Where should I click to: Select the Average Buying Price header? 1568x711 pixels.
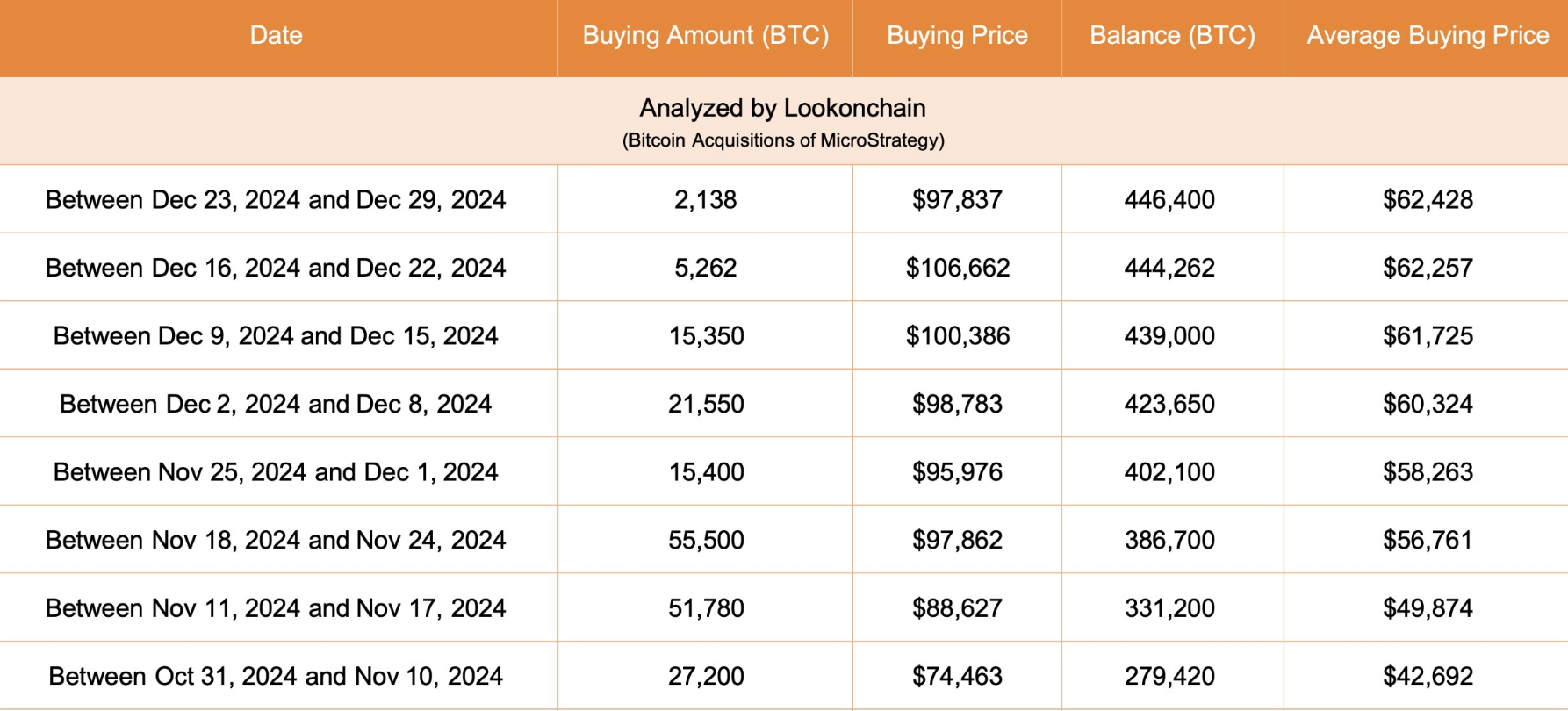click(x=1428, y=35)
